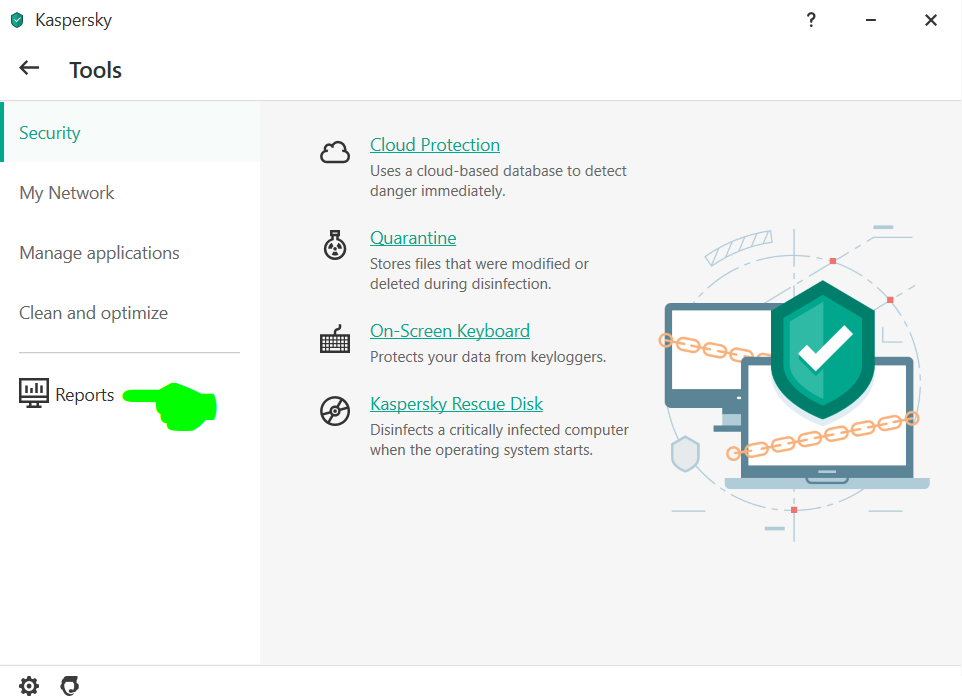
Task: Click the Rescue Disk disc icon
Action: pyautogui.click(x=335, y=411)
